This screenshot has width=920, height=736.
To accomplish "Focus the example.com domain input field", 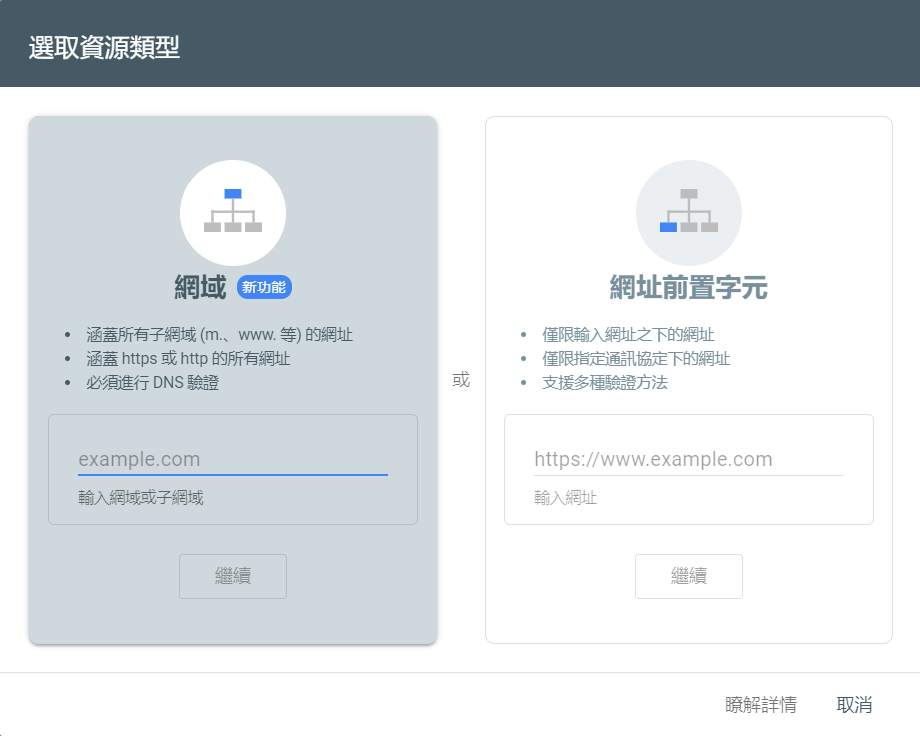I will 233,459.
